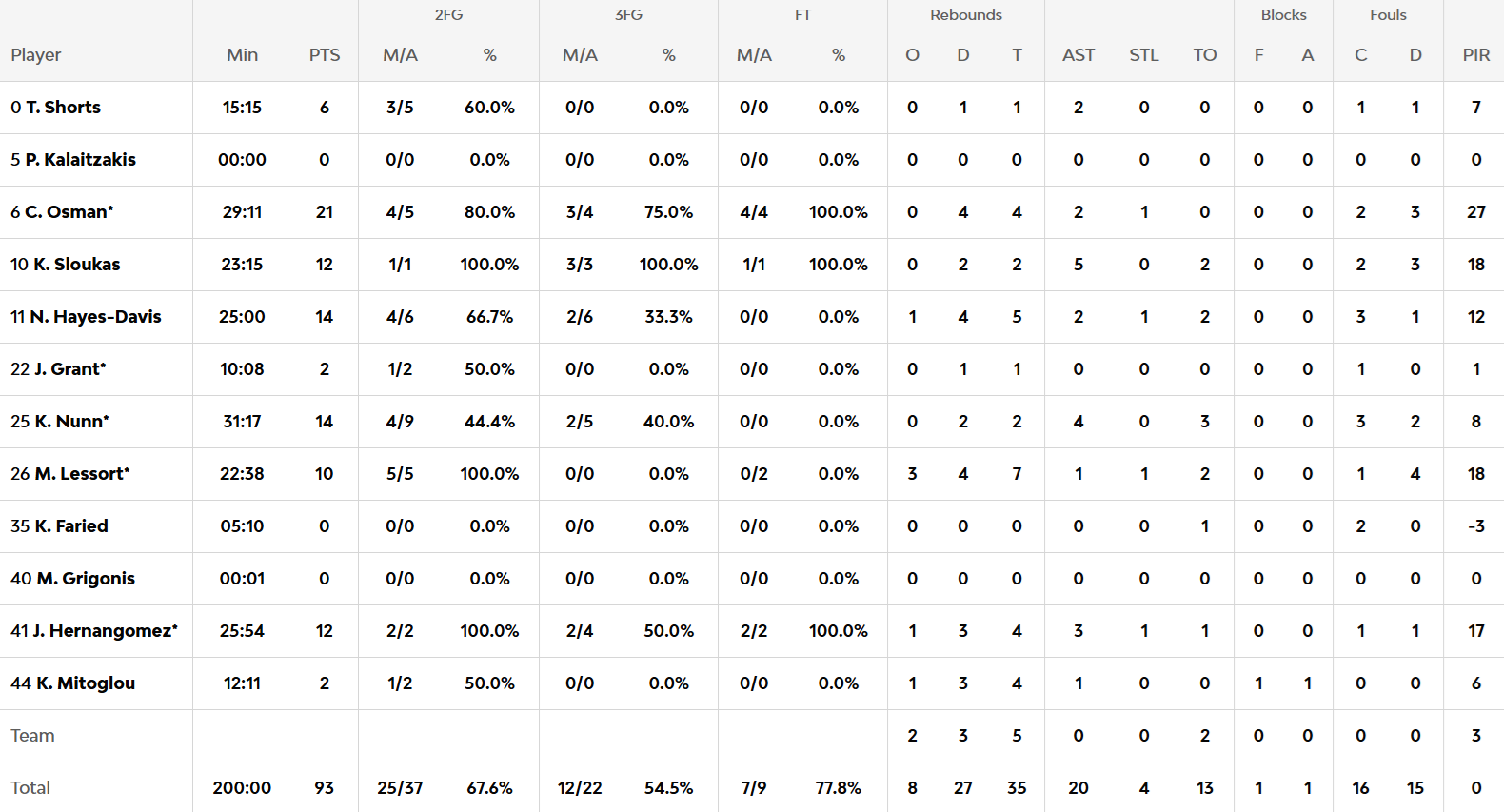Click the PTS column header
This screenshot has width=1504, height=812.
325,55
